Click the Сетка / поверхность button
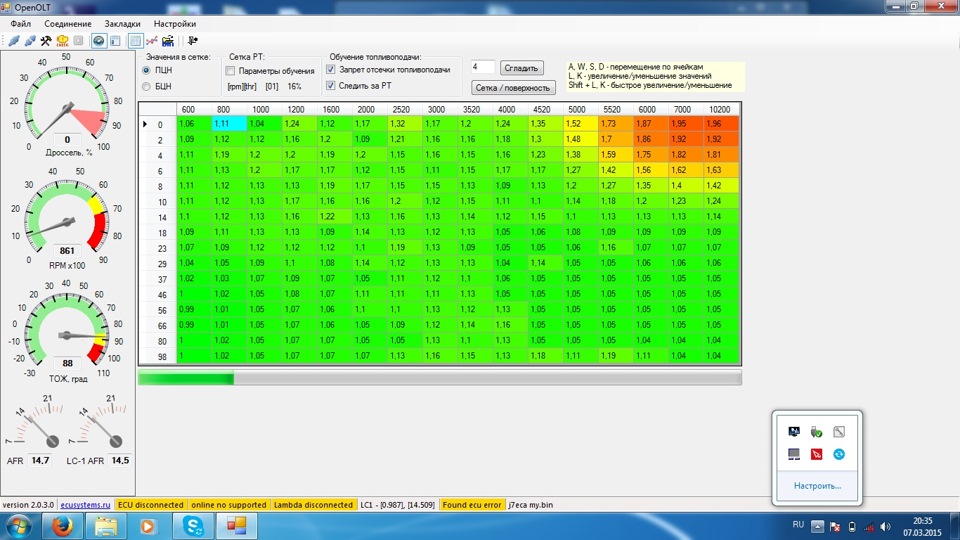960x540 pixels. pyautogui.click(x=513, y=88)
